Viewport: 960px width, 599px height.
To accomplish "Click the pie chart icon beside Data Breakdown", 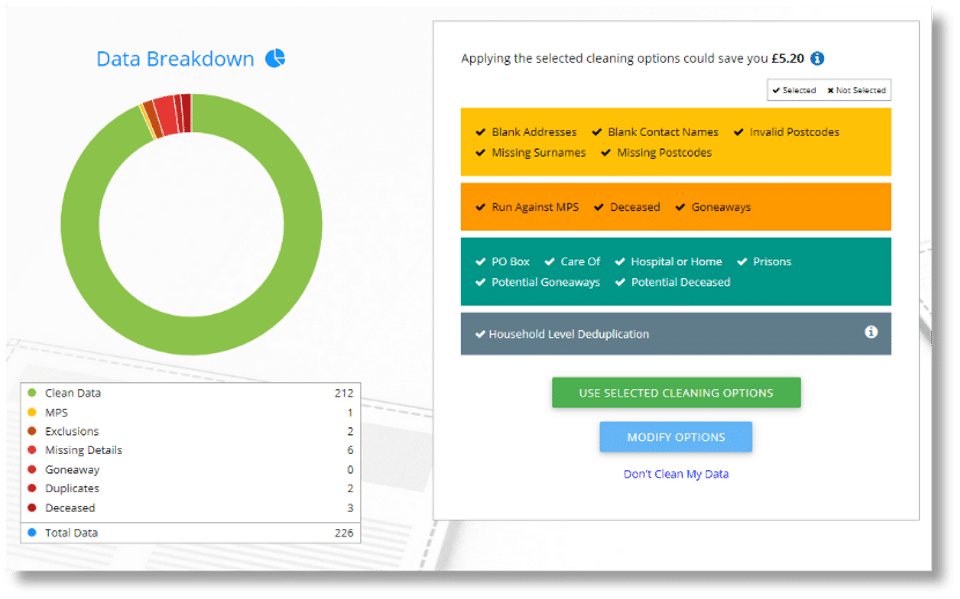I will [275, 58].
